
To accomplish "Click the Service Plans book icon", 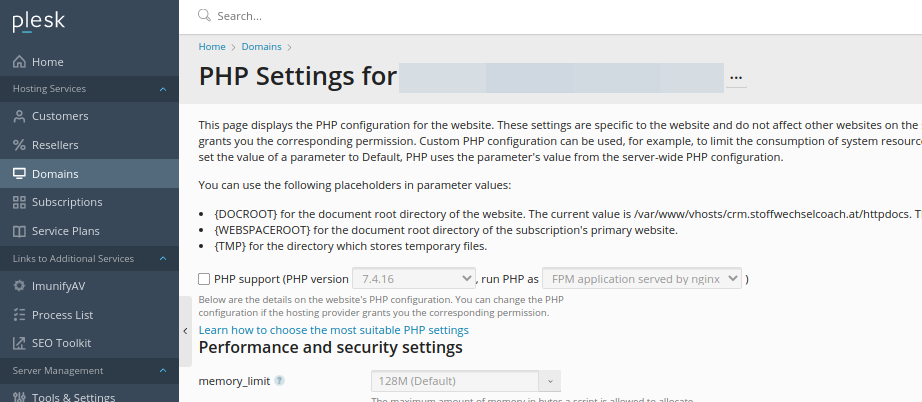I will pos(19,231).
